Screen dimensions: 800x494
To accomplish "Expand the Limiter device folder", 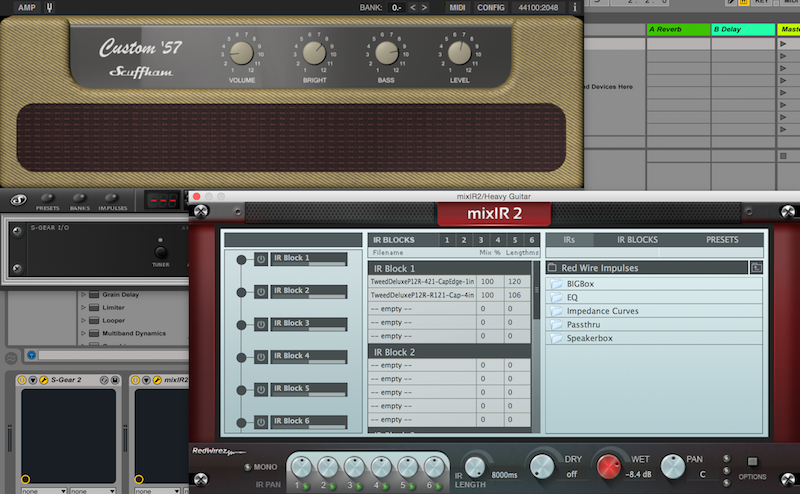I will [x=84, y=308].
